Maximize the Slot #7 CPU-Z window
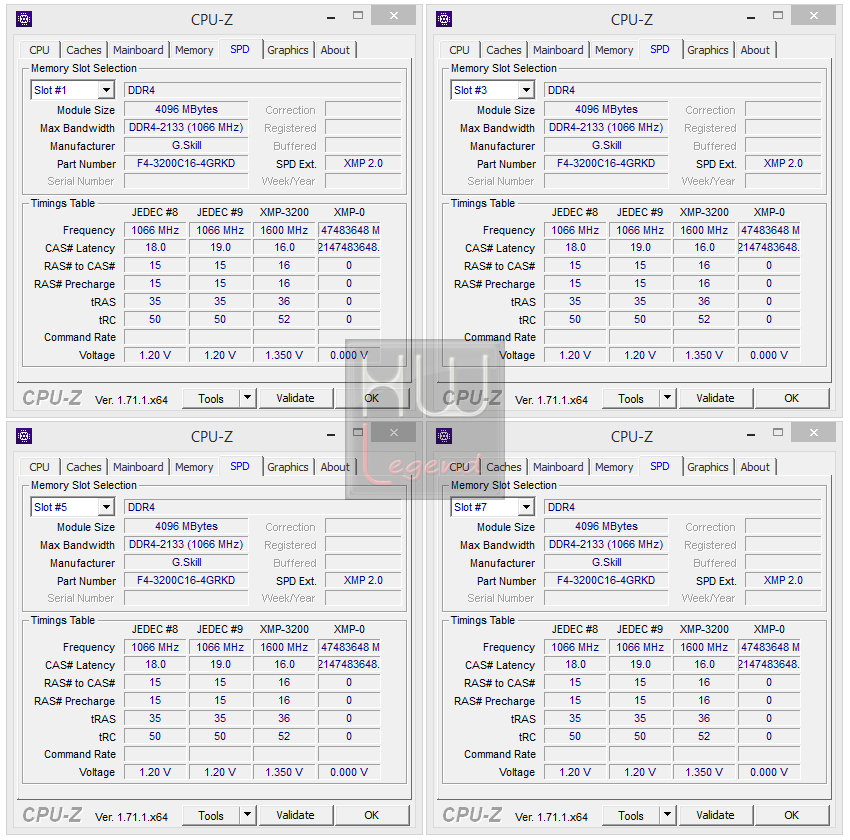850x840 pixels. coord(778,432)
